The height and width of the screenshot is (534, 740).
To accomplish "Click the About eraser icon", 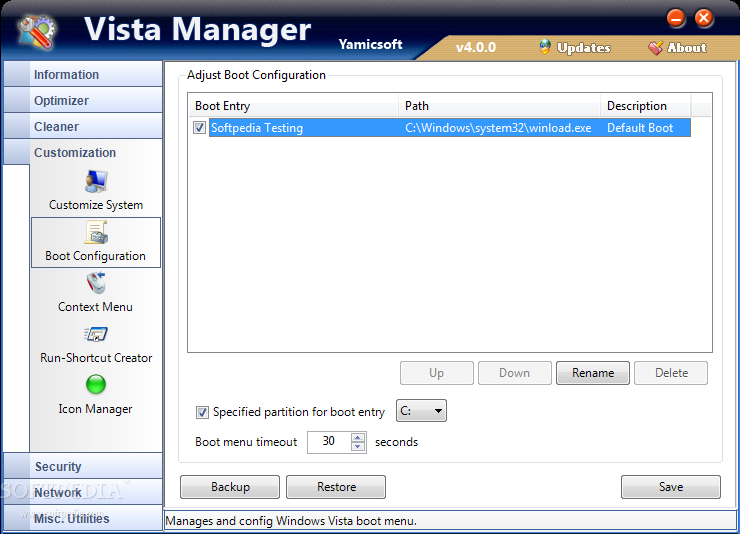I will point(655,47).
